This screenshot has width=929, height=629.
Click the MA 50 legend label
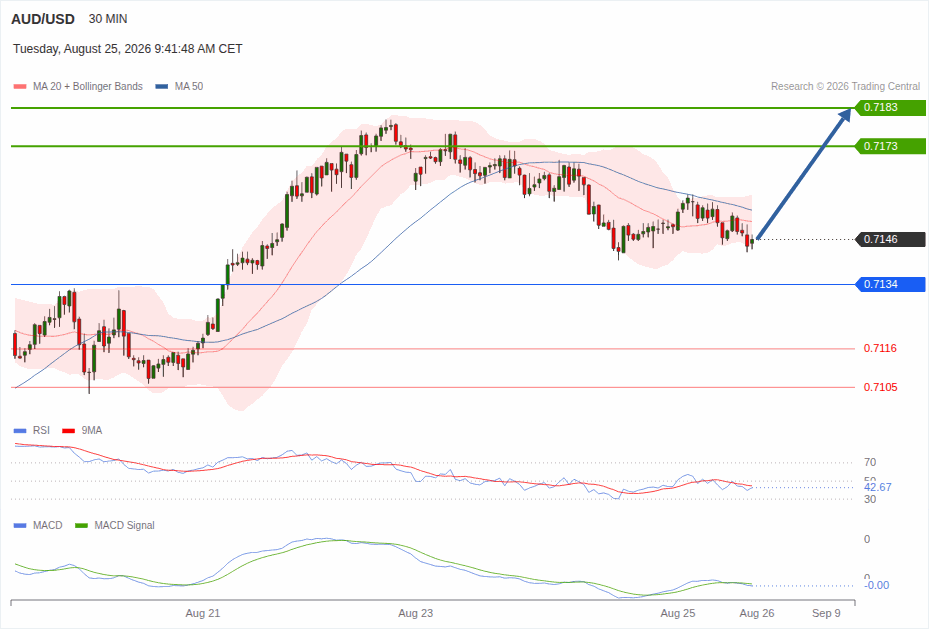tap(189, 86)
